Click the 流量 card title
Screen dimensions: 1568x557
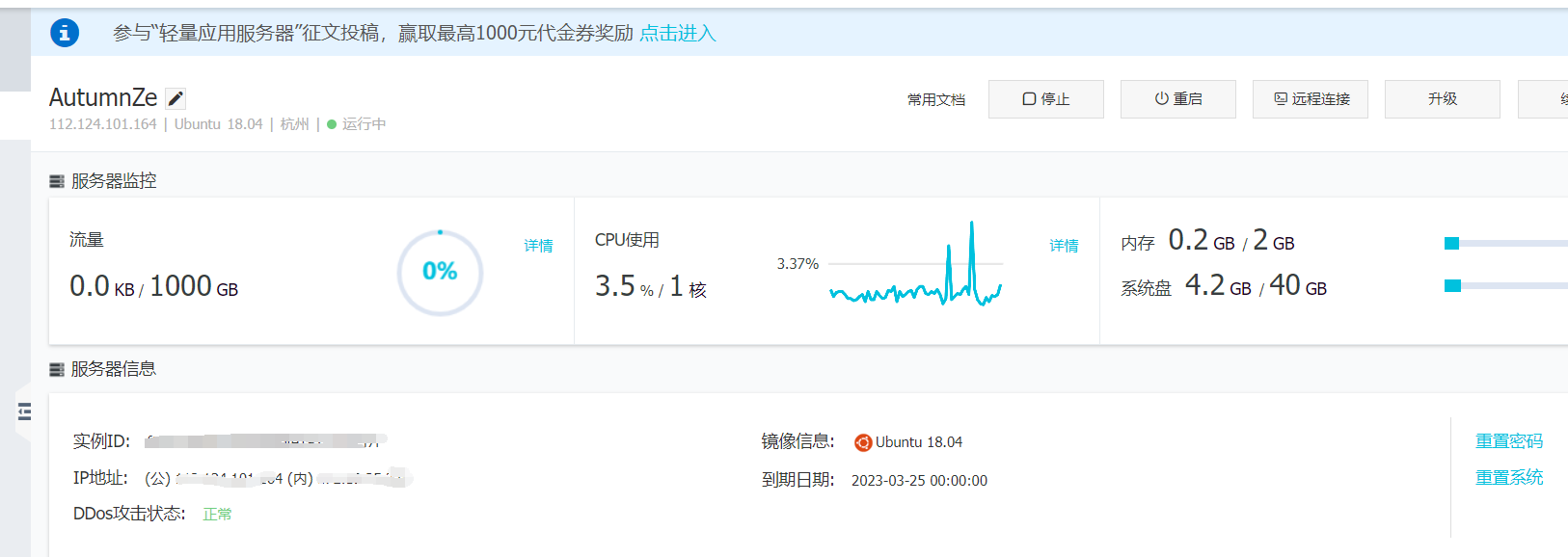tap(87, 240)
